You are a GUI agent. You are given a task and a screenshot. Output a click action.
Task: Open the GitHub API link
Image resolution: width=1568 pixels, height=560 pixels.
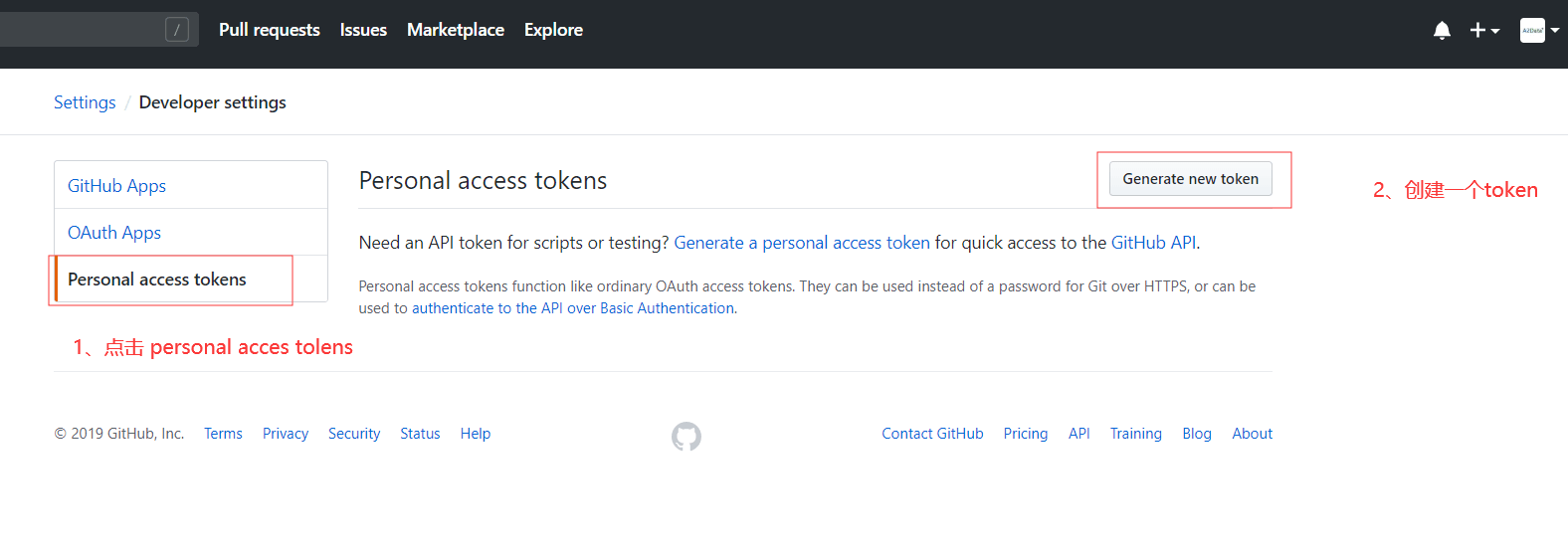tap(1153, 243)
